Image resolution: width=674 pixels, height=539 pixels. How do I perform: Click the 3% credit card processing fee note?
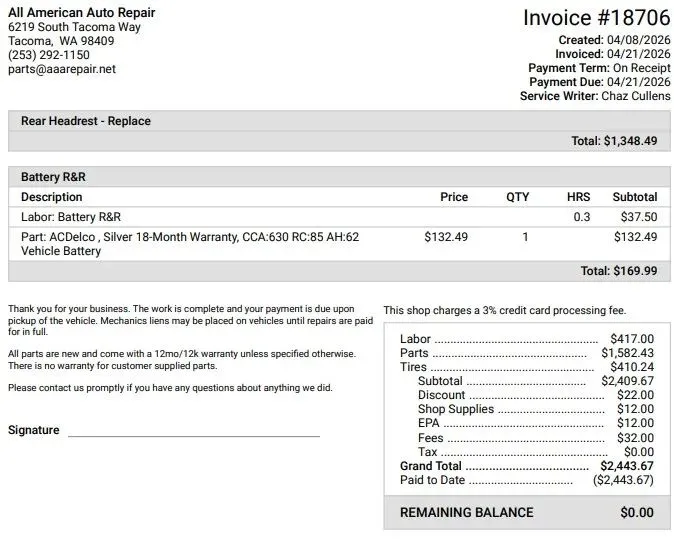[505, 310]
